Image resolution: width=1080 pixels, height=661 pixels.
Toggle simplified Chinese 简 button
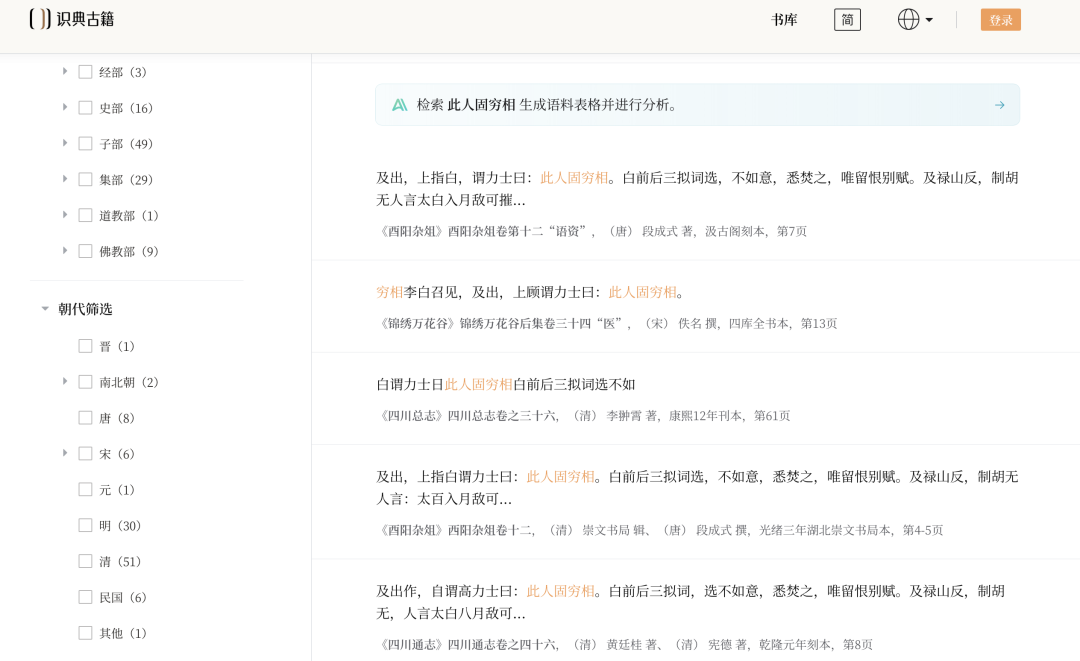(847, 19)
